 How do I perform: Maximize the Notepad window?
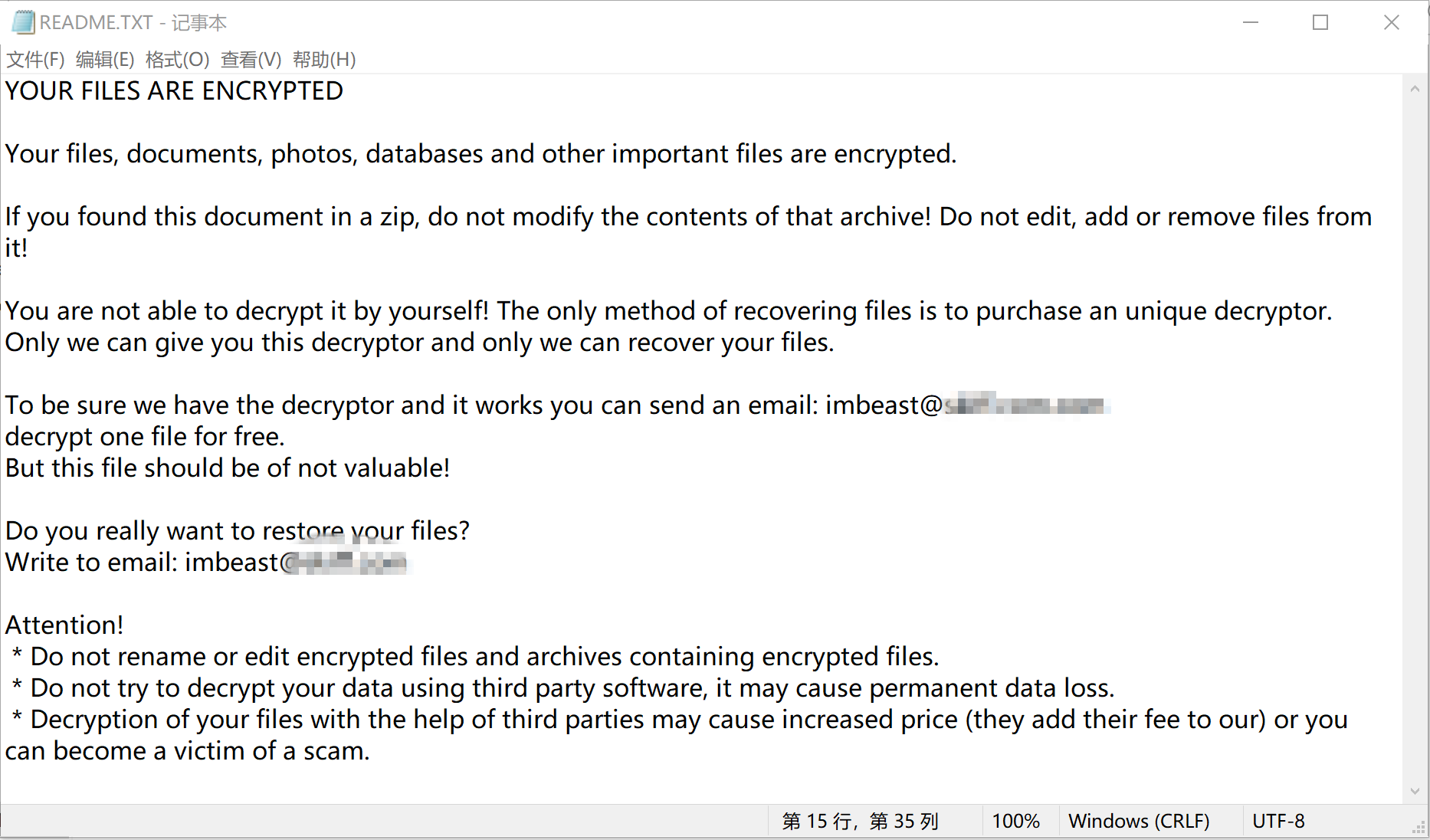point(1320,23)
